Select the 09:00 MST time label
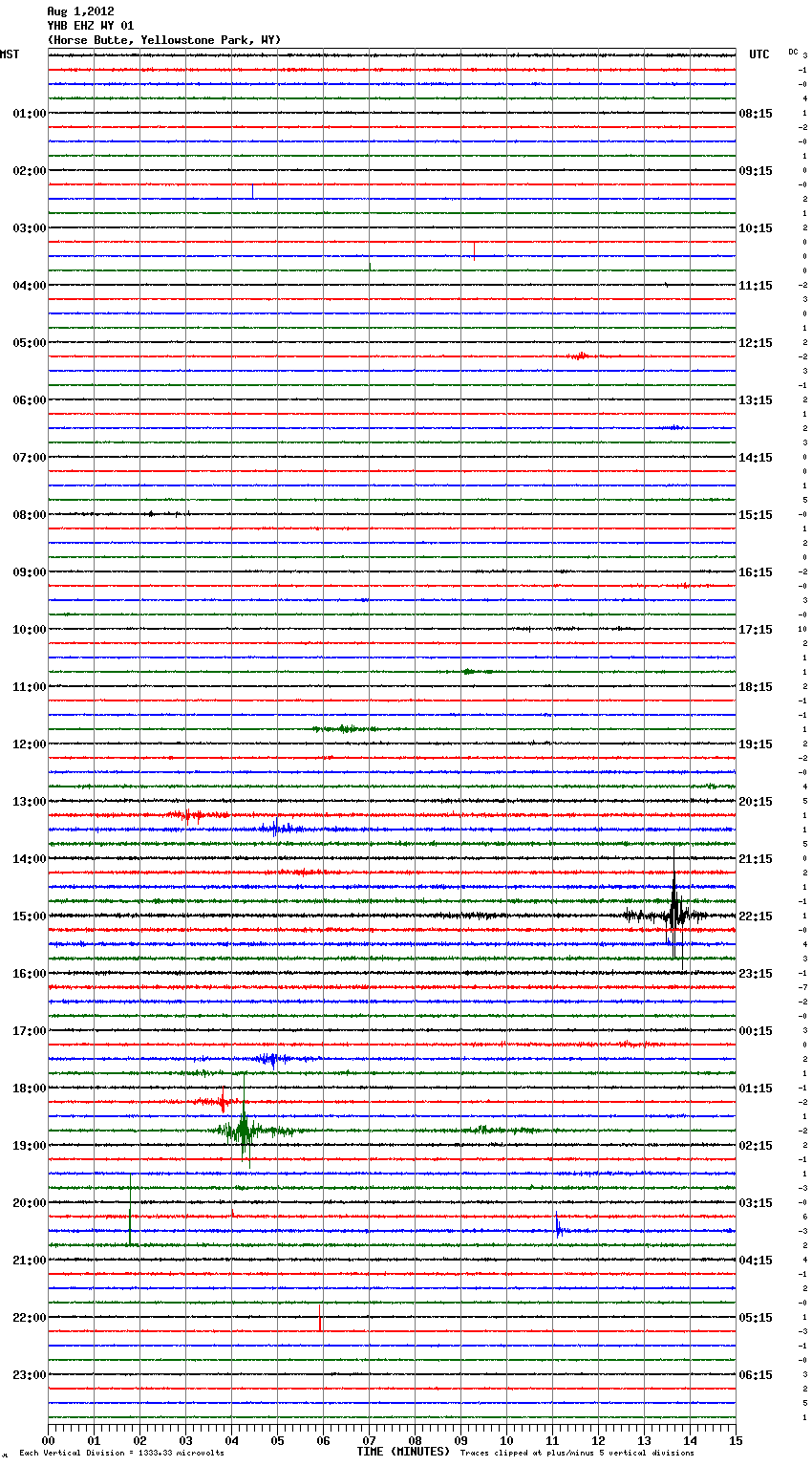The width and height of the screenshot is (812, 1466). [x=30, y=572]
